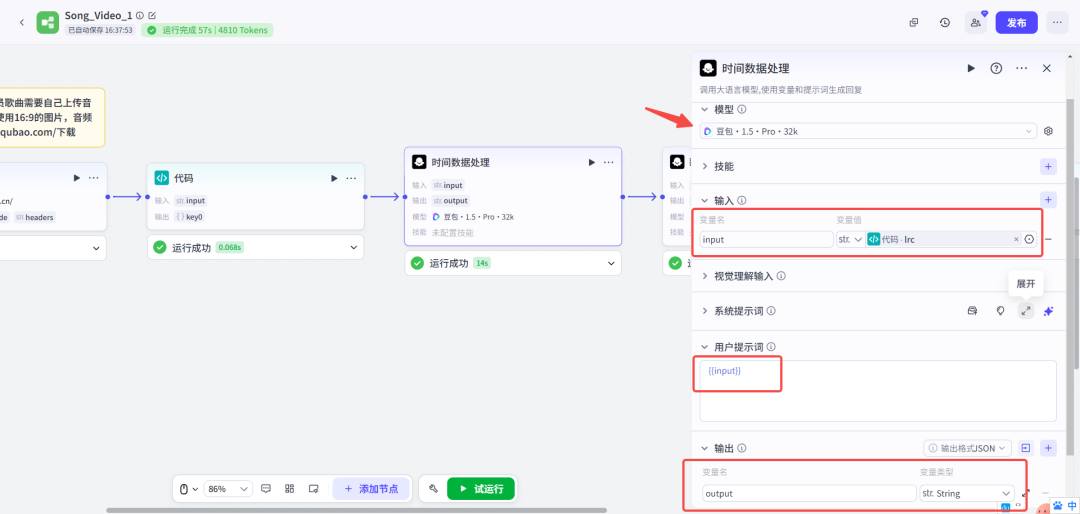Click the 添加节点 button
The height and width of the screenshot is (514, 1080).
tap(371, 489)
